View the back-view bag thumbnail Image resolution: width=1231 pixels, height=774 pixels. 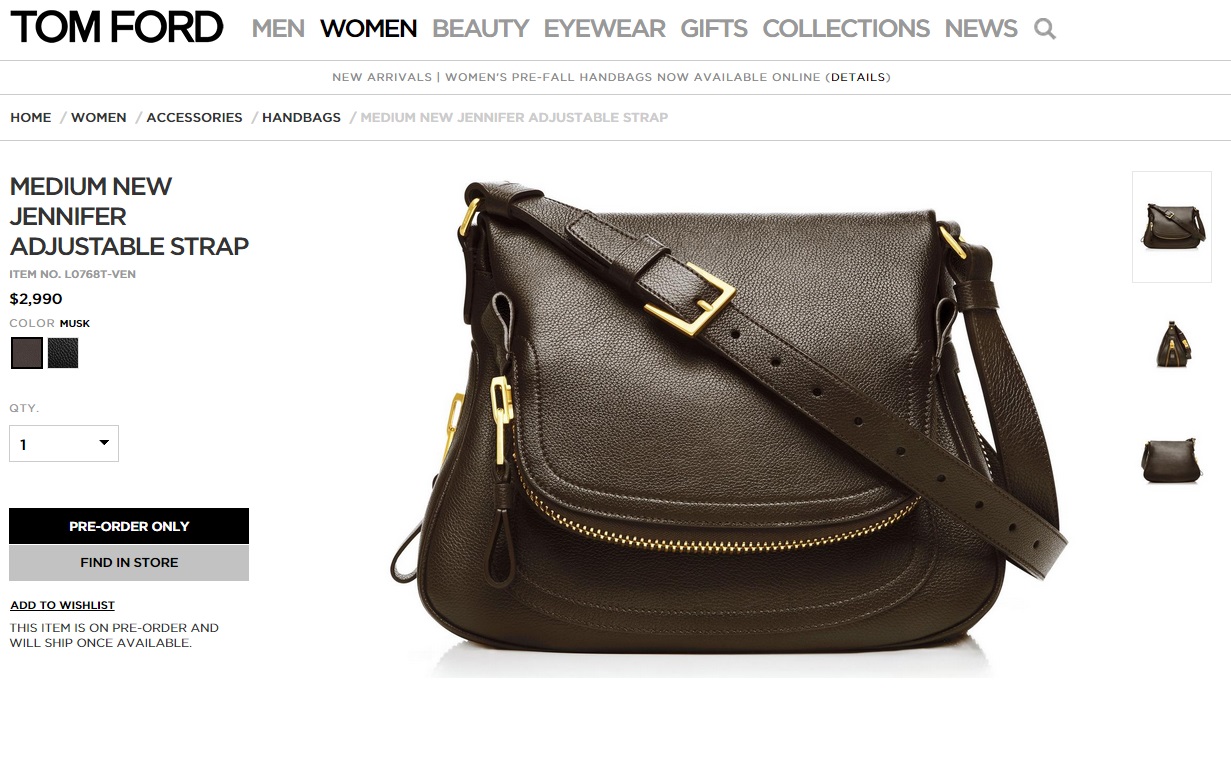[1172, 461]
